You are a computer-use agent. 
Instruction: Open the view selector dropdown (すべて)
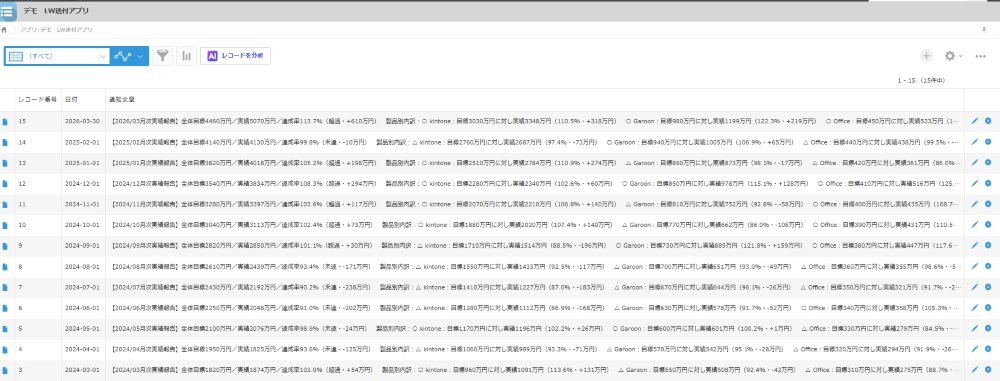coord(57,56)
